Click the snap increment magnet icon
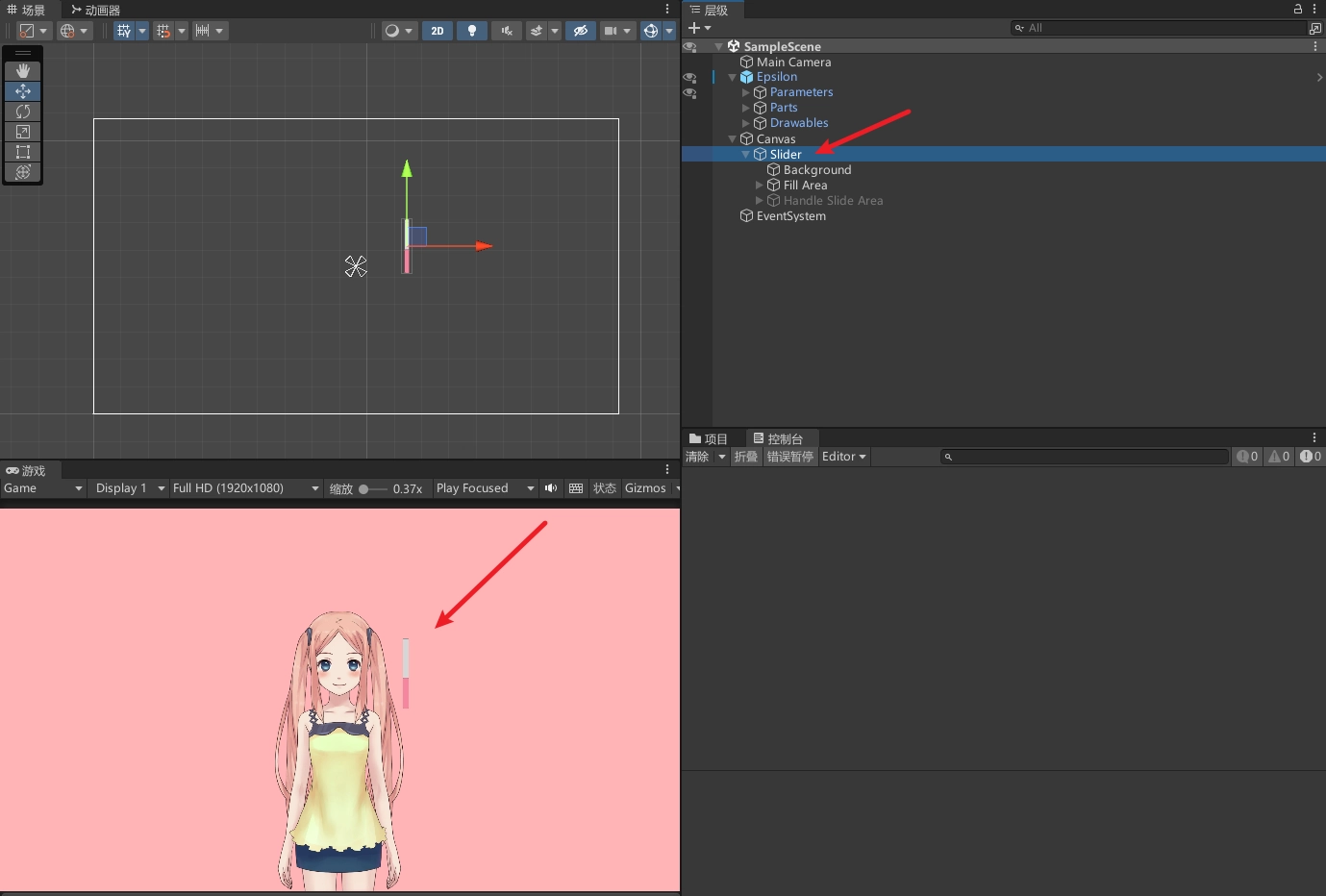Viewport: 1326px width, 896px height. [163, 31]
